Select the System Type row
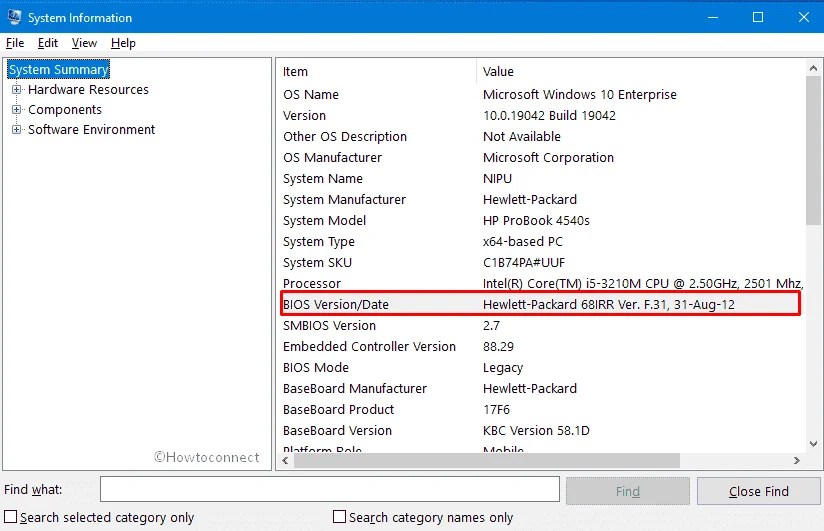824x531 pixels. (x=541, y=242)
